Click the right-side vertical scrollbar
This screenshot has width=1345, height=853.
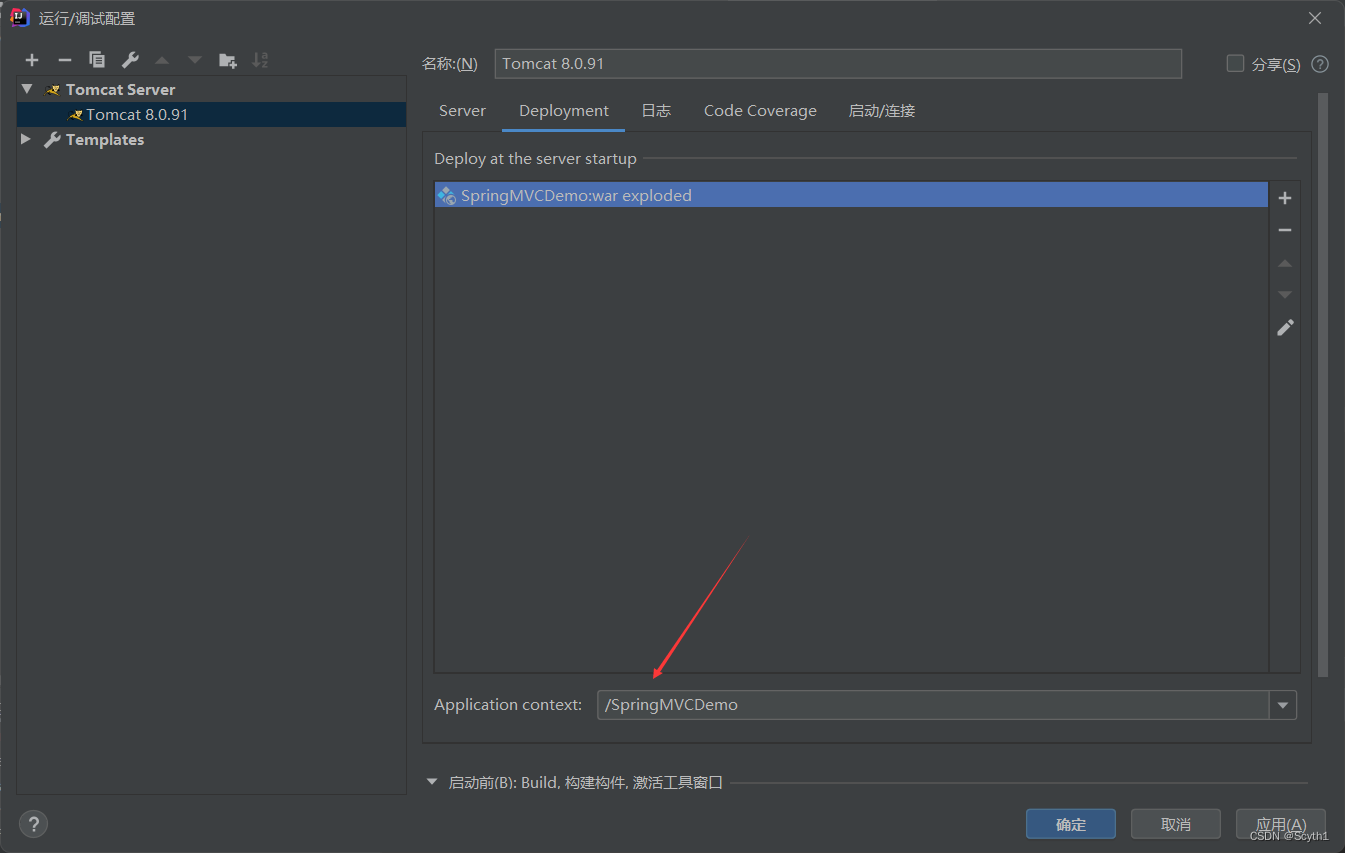coord(1323,385)
